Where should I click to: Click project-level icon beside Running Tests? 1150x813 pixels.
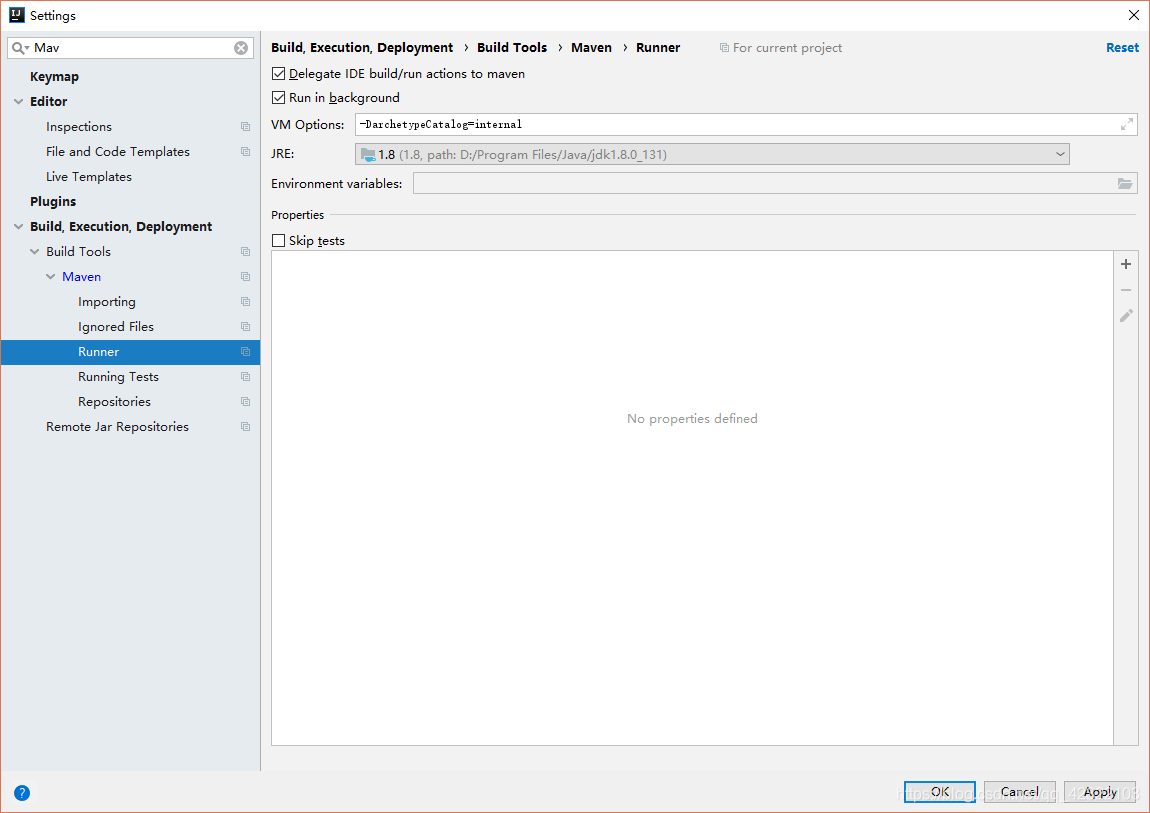246,377
